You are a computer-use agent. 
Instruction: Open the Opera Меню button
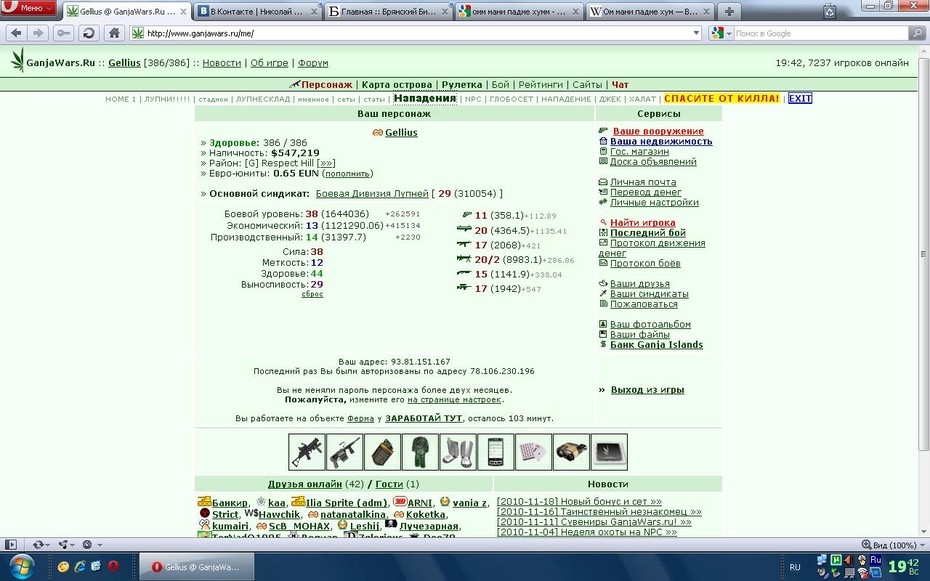coord(29,8)
